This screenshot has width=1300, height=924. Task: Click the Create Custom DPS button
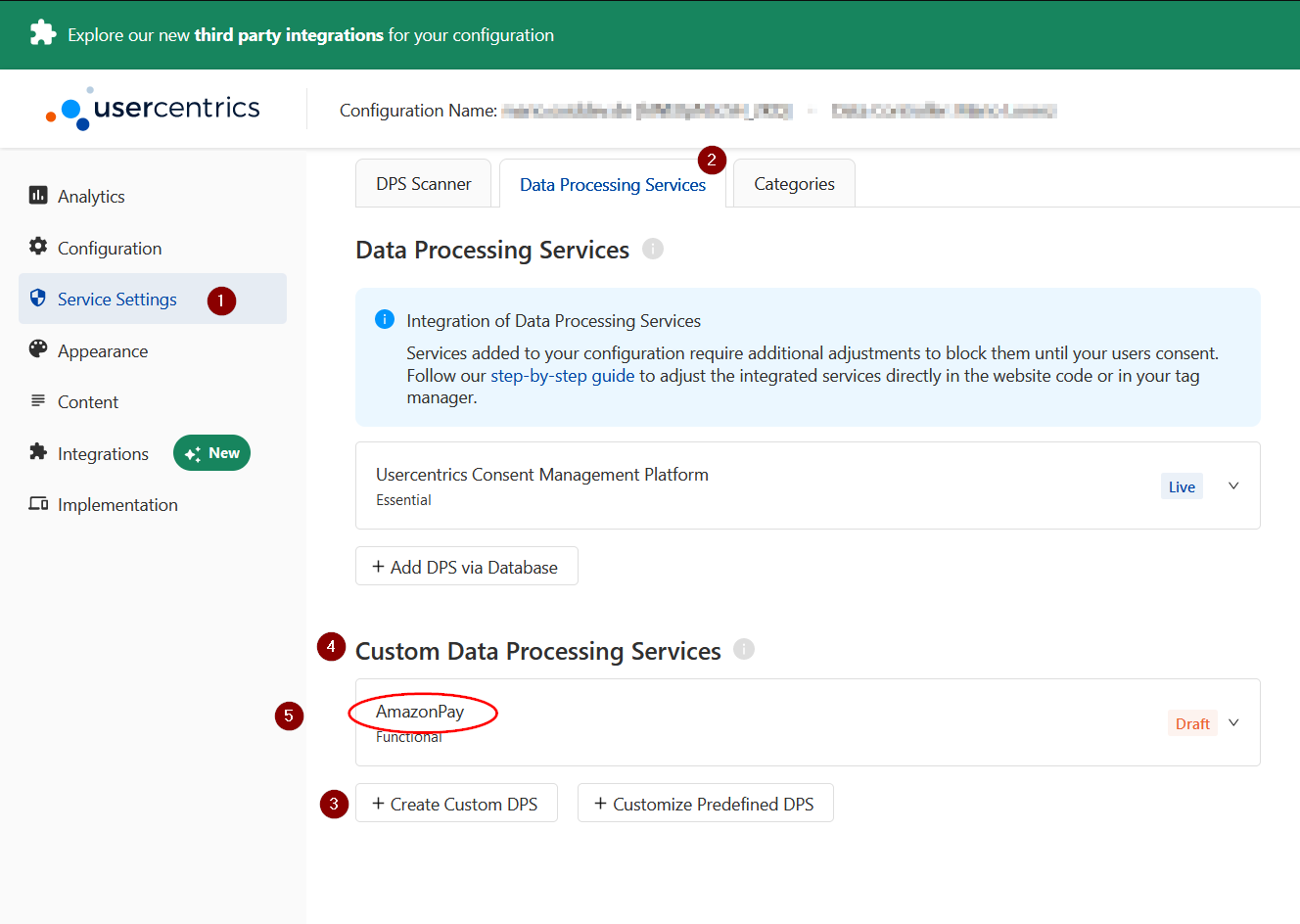(x=456, y=804)
